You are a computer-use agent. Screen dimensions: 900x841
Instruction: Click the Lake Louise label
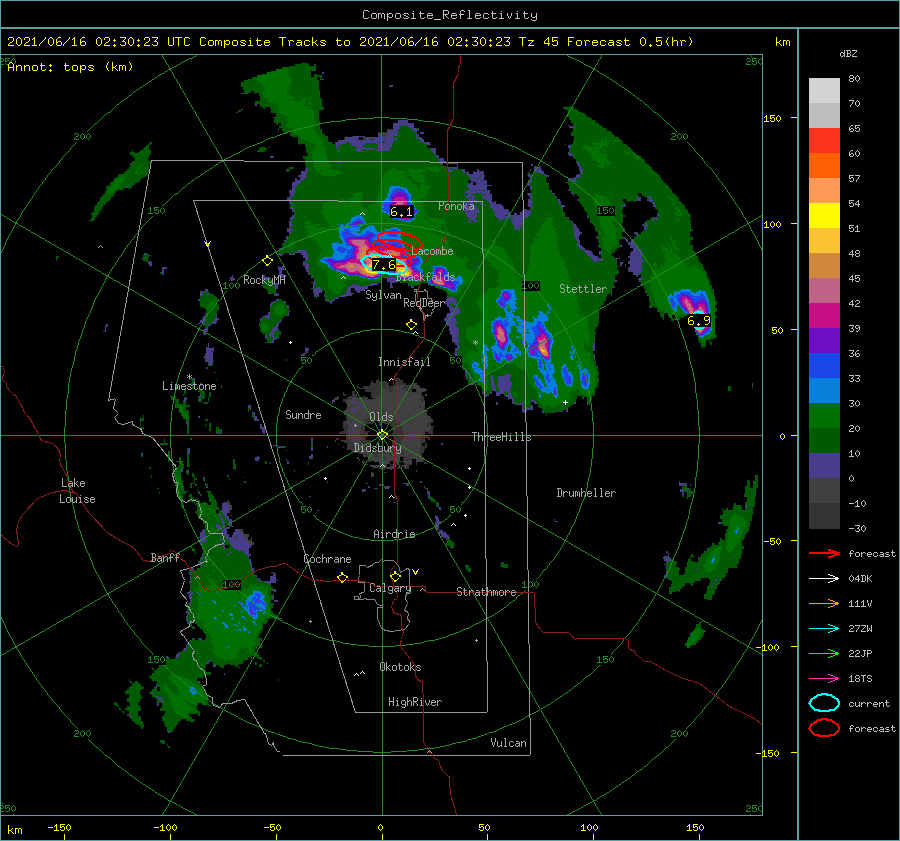tap(77, 491)
